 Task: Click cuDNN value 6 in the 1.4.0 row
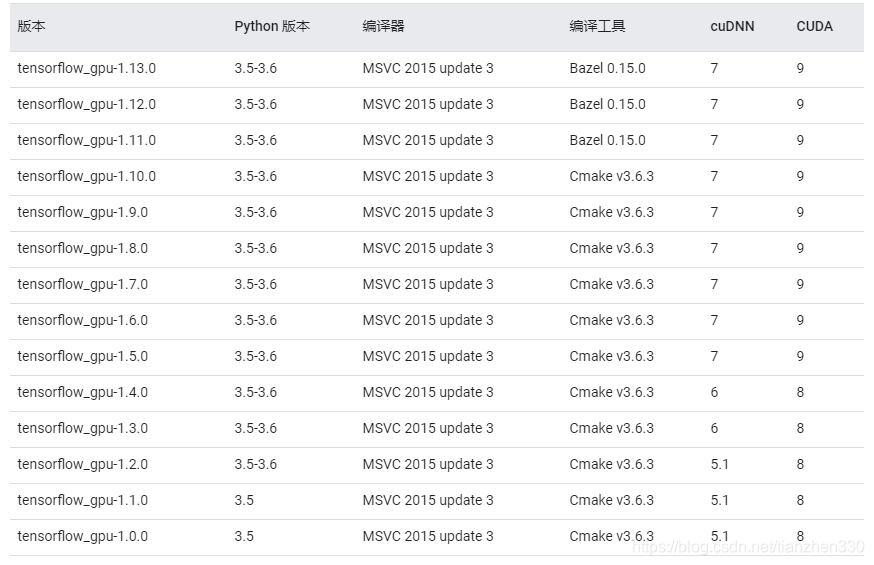coord(714,393)
